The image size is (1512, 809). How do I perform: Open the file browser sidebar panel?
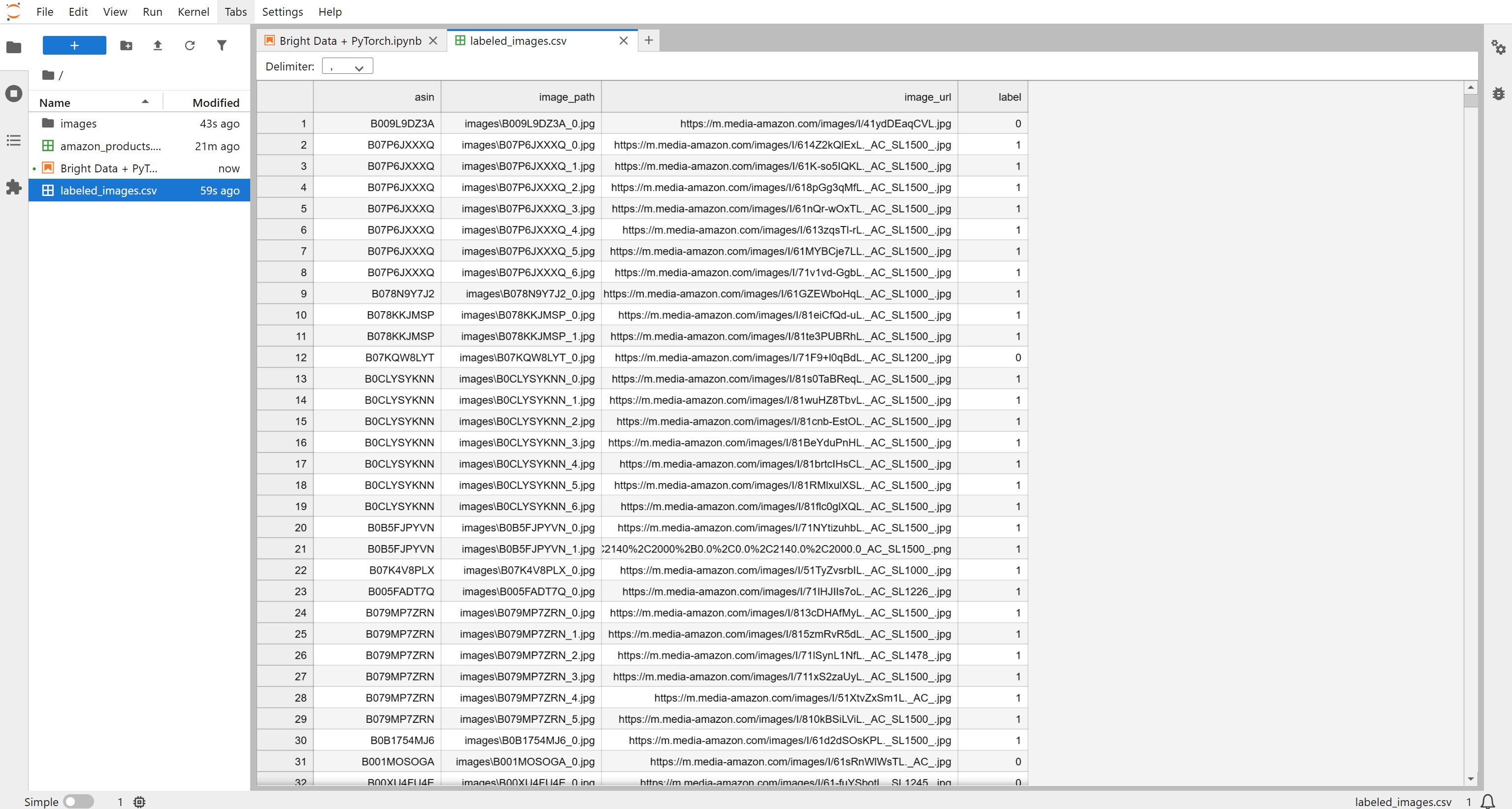pyautogui.click(x=13, y=47)
